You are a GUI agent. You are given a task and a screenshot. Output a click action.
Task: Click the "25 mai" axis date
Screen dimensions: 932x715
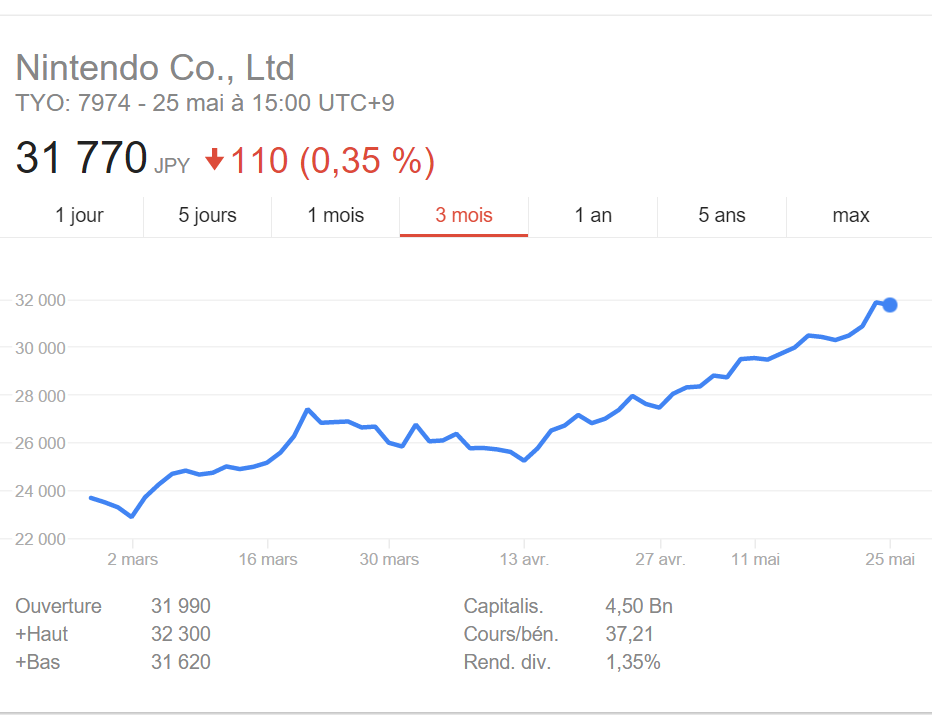click(890, 559)
